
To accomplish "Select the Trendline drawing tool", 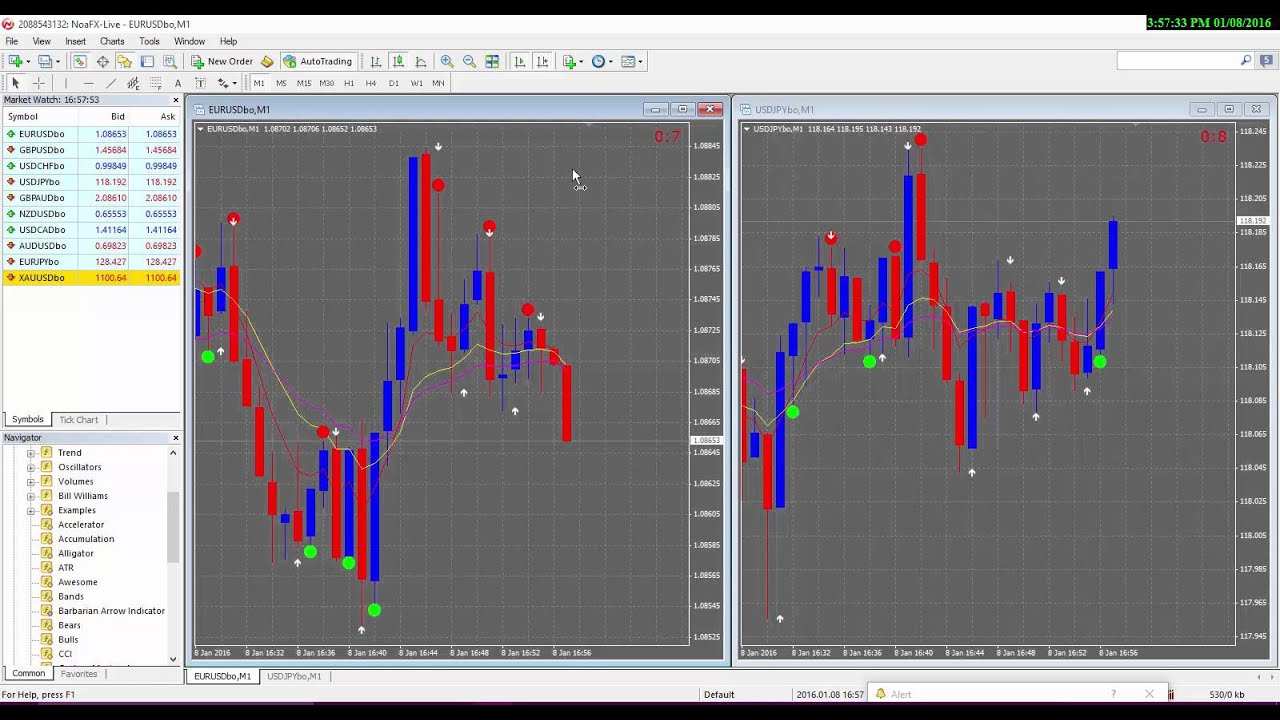I will (x=110, y=83).
